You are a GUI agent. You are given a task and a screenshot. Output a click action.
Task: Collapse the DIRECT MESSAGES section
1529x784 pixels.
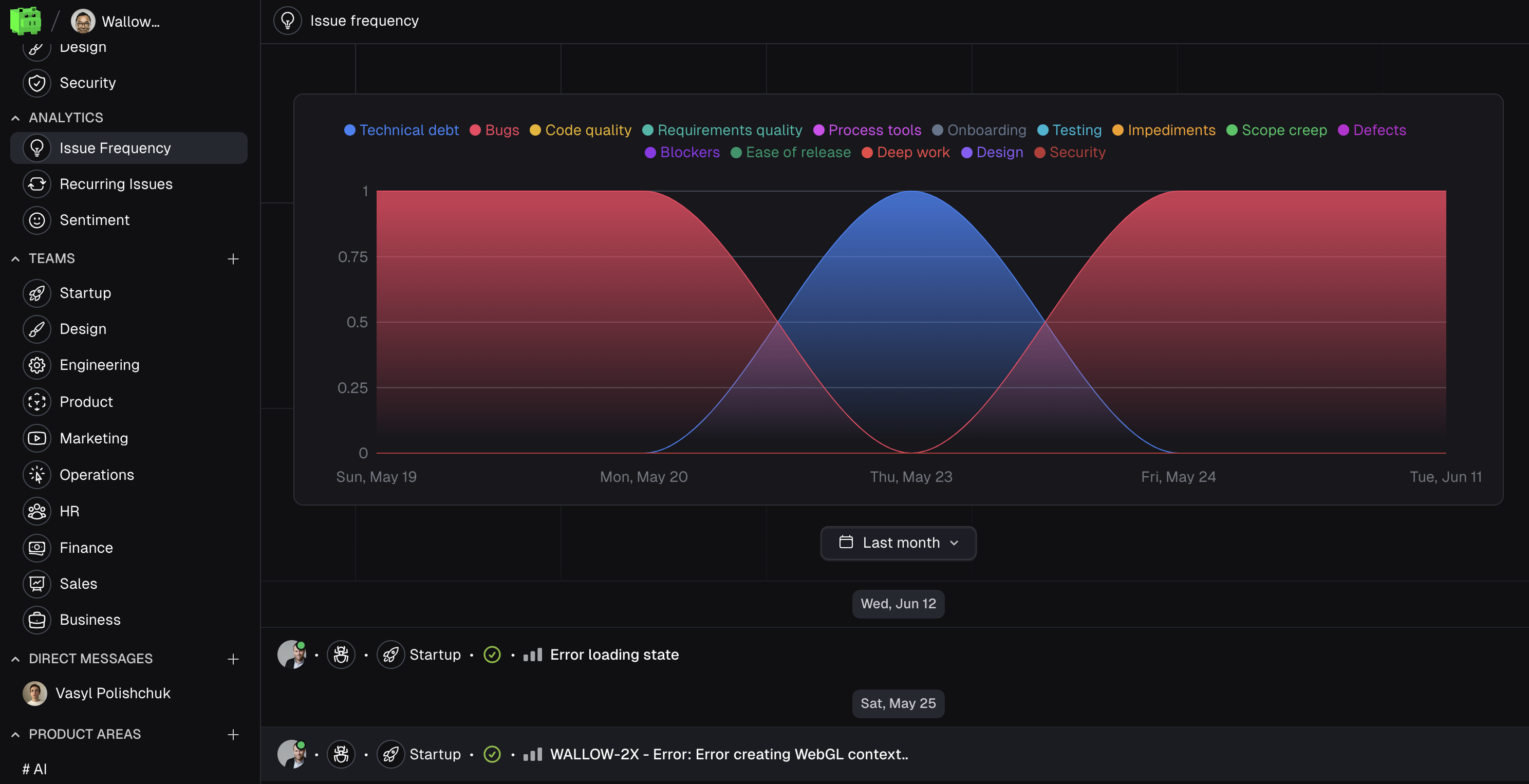coord(15,659)
